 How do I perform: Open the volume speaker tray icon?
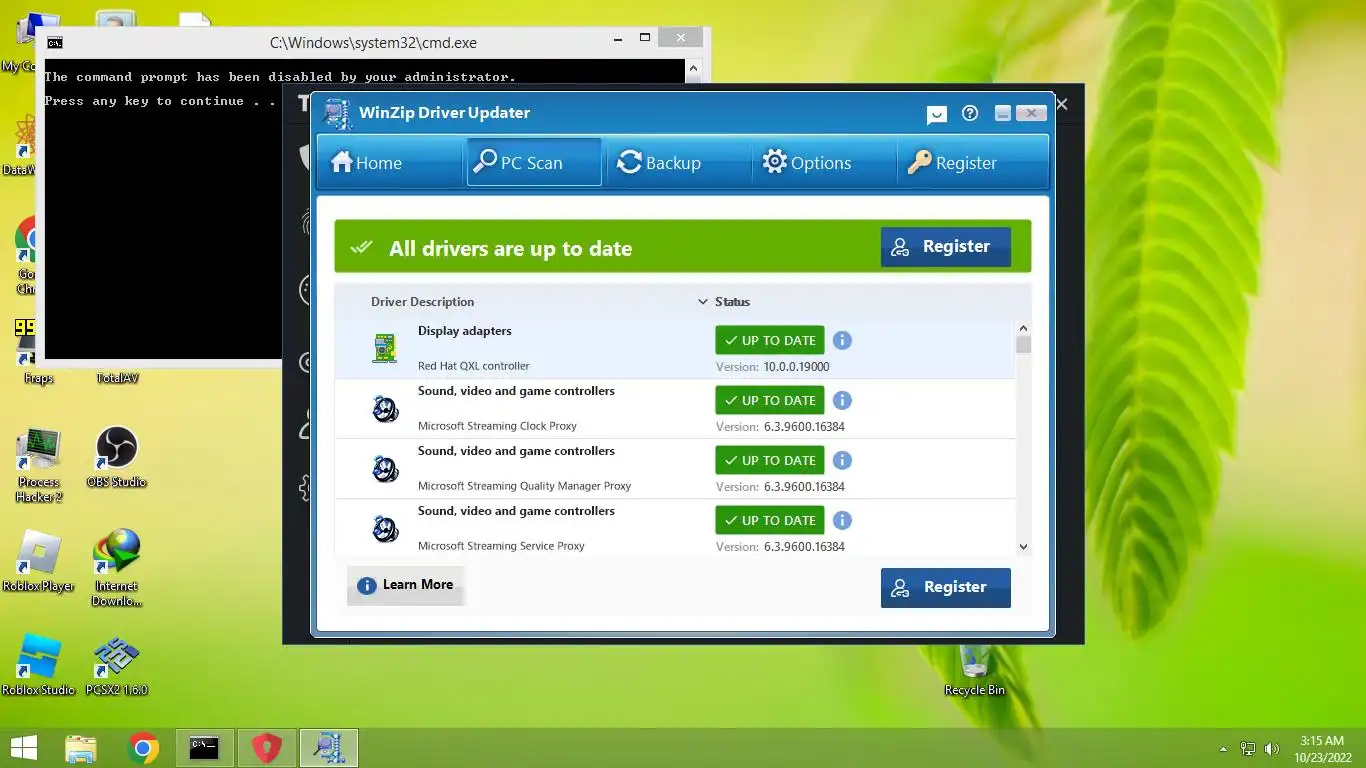1272,749
